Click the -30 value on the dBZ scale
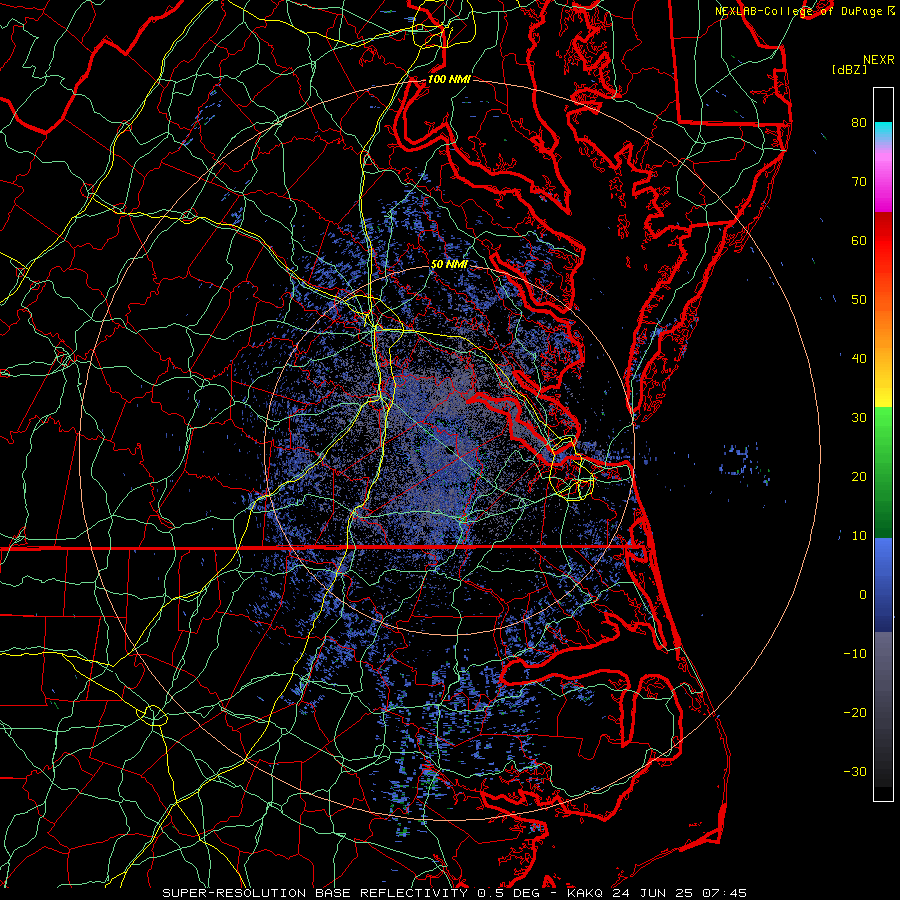This screenshot has width=900, height=900. coord(855,772)
